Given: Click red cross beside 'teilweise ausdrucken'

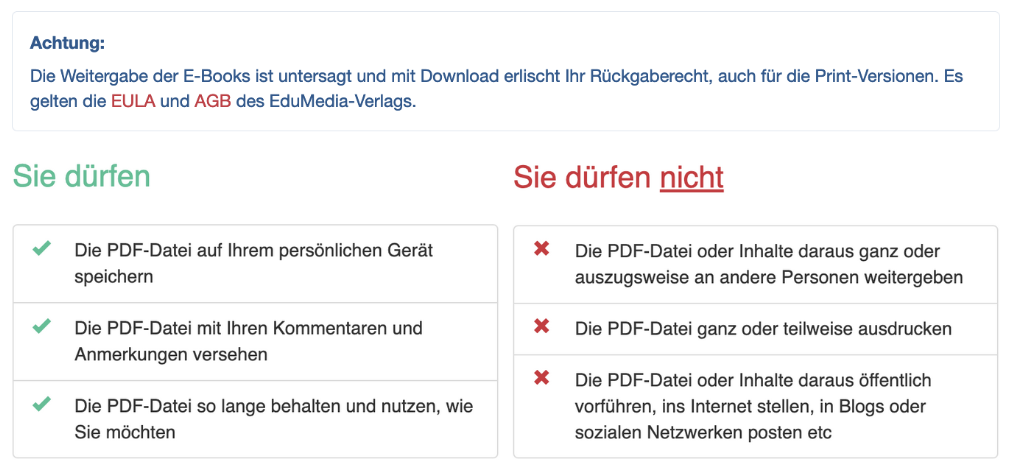Looking at the screenshot, I should [542, 327].
